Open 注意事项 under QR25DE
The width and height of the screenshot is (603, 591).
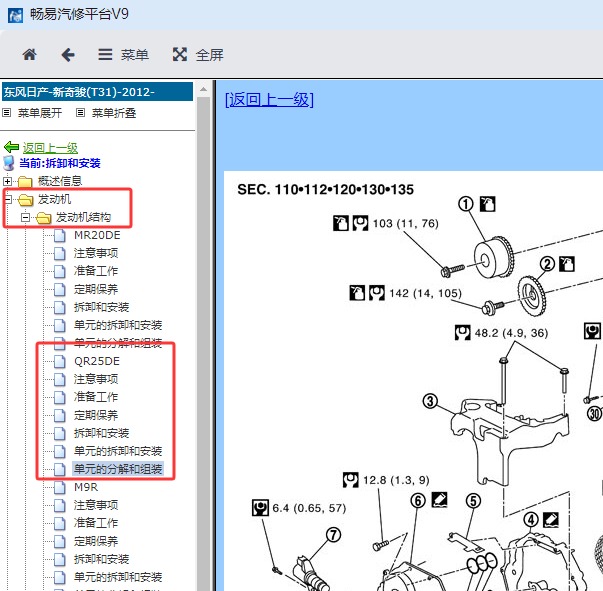[96, 379]
